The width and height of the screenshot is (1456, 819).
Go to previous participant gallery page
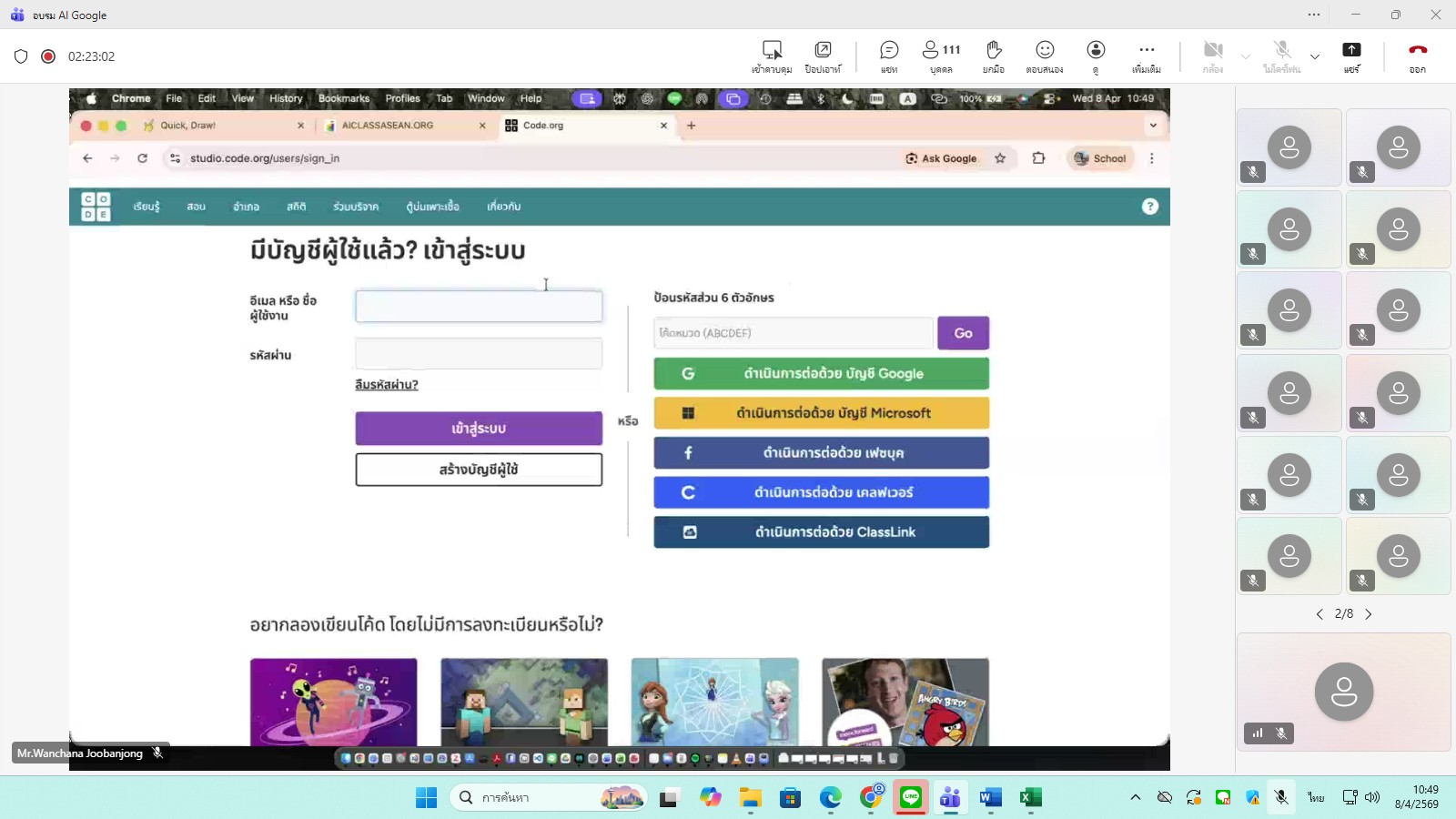pos(1319,614)
